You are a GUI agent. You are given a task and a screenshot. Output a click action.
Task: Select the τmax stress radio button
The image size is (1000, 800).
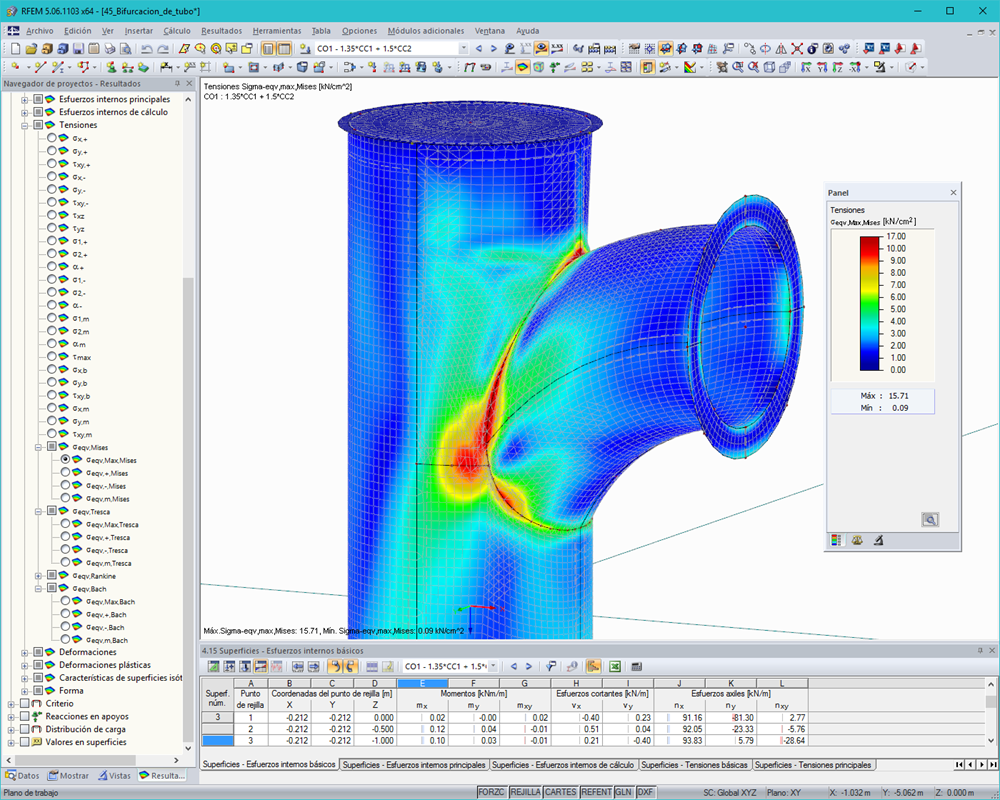click(52, 357)
